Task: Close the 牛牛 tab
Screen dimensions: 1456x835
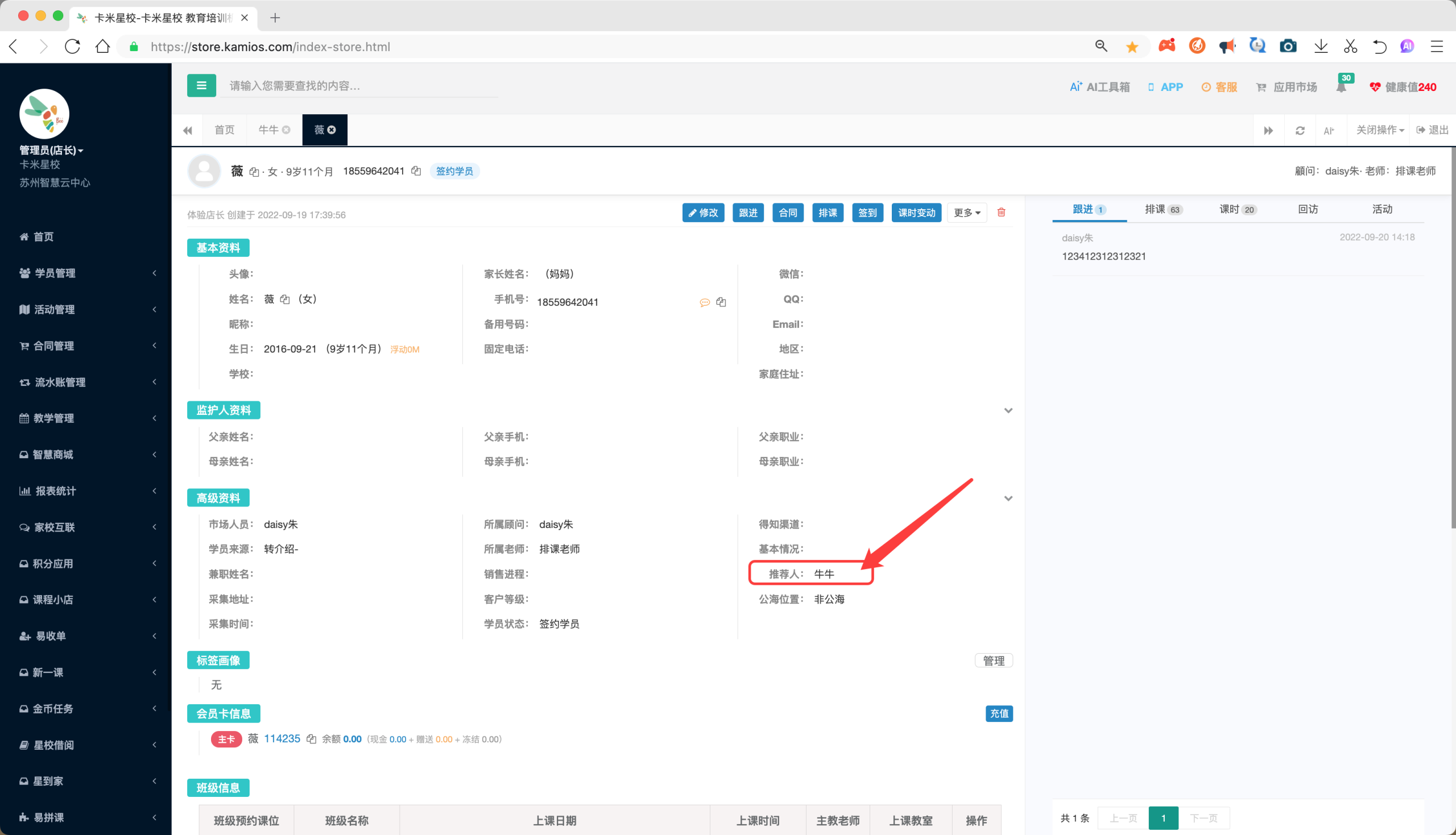Action: [286, 130]
